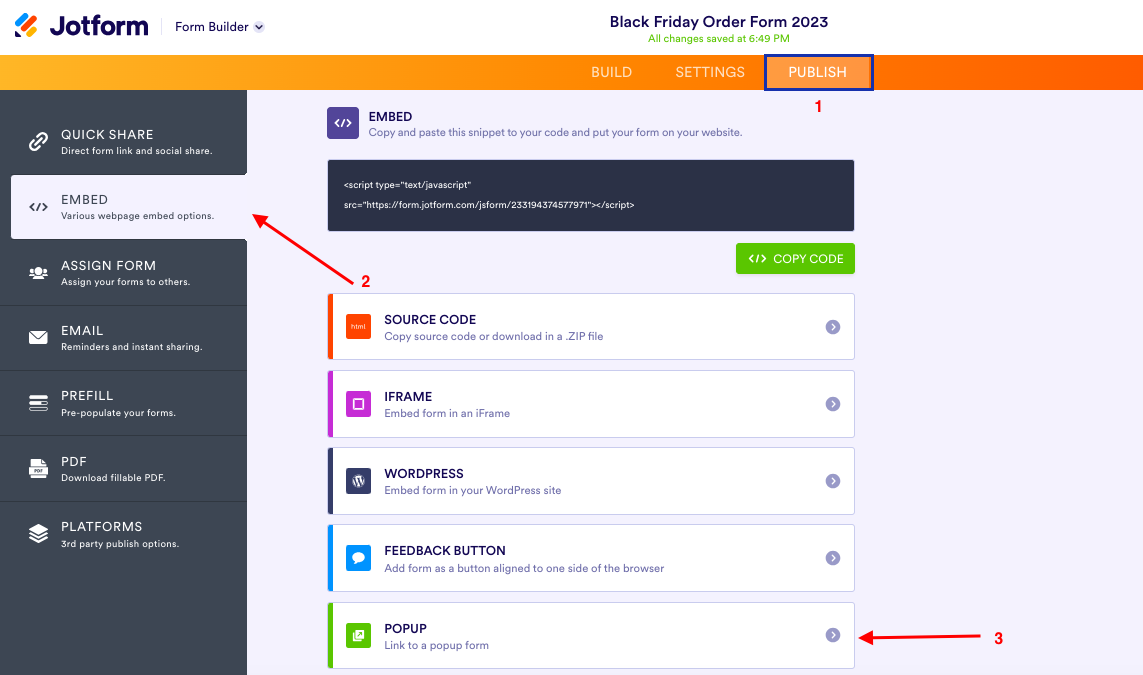The image size is (1143, 675).
Task: Open the Popup embed option
Action: (x=590, y=636)
